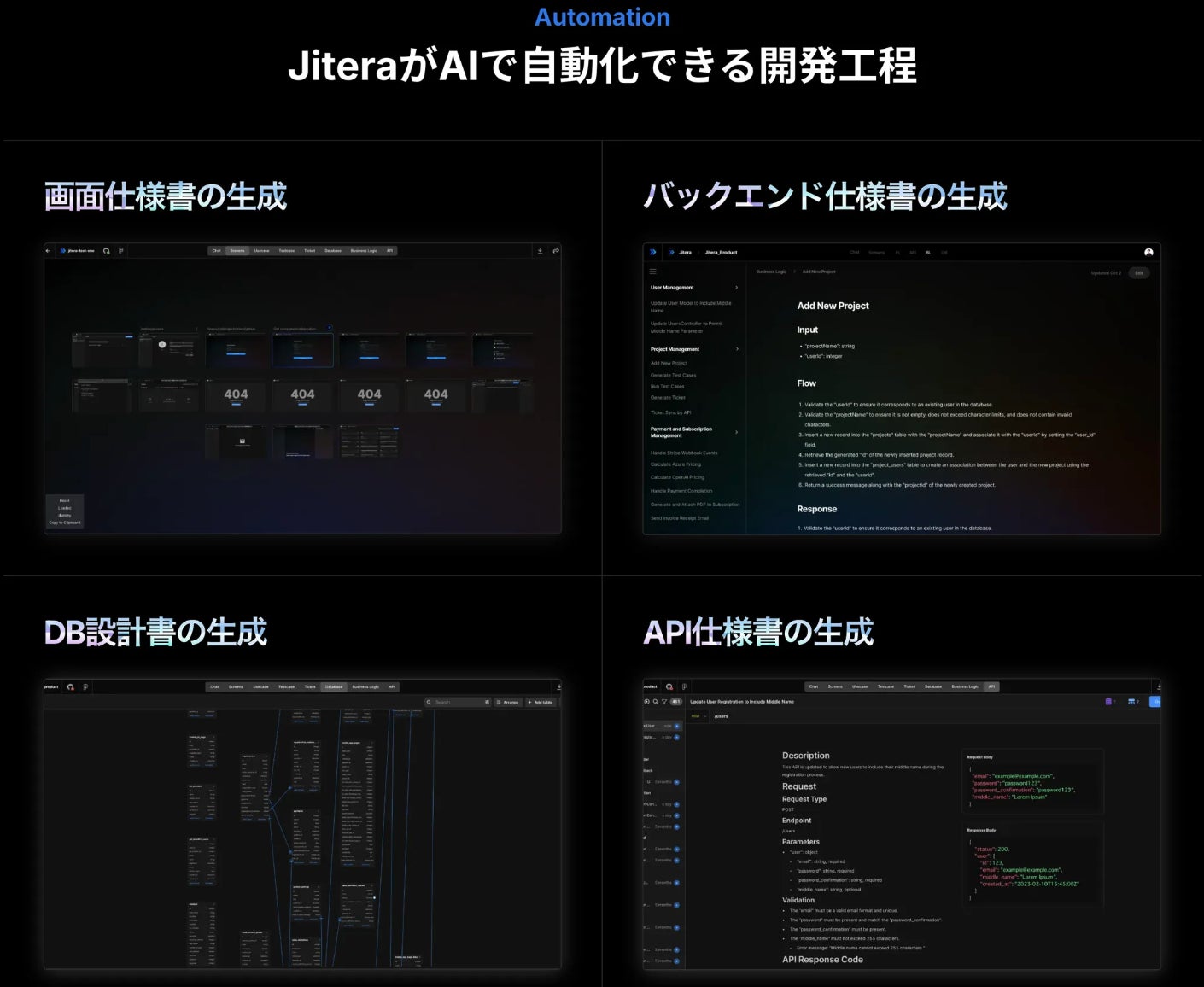The height and width of the screenshot is (987, 1204).
Task: Select Database tab in DB design screenshot
Action: [334, 686]
